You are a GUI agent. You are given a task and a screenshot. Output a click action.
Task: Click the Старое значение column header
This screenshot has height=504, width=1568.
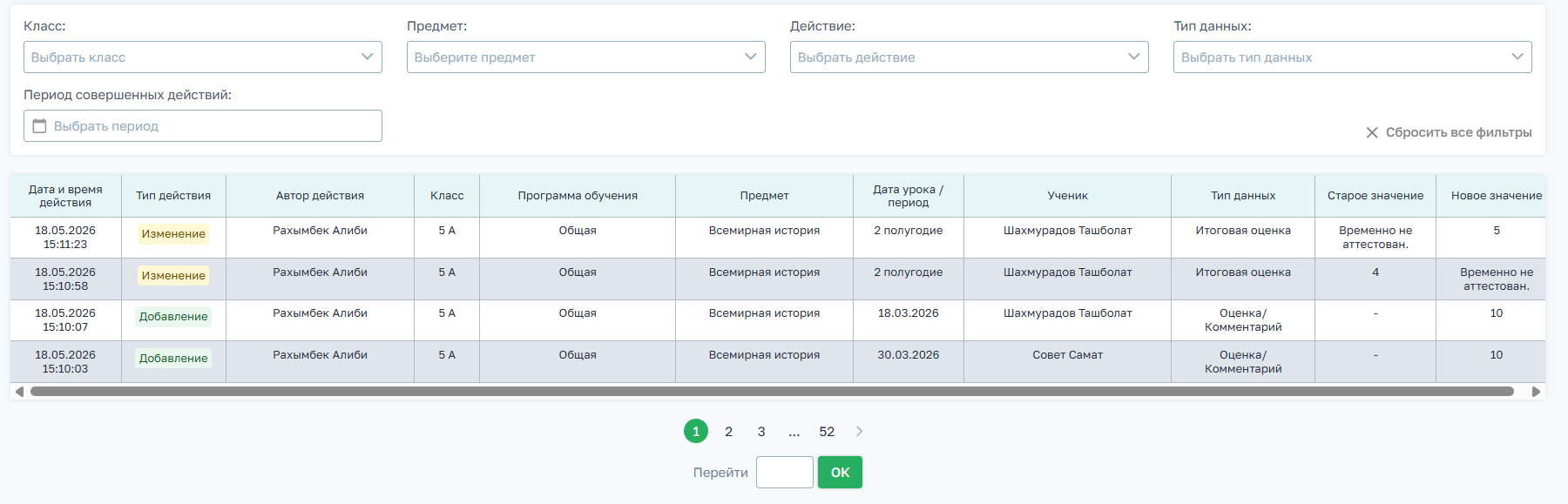pyautogui.click(x=1375, y=196)
